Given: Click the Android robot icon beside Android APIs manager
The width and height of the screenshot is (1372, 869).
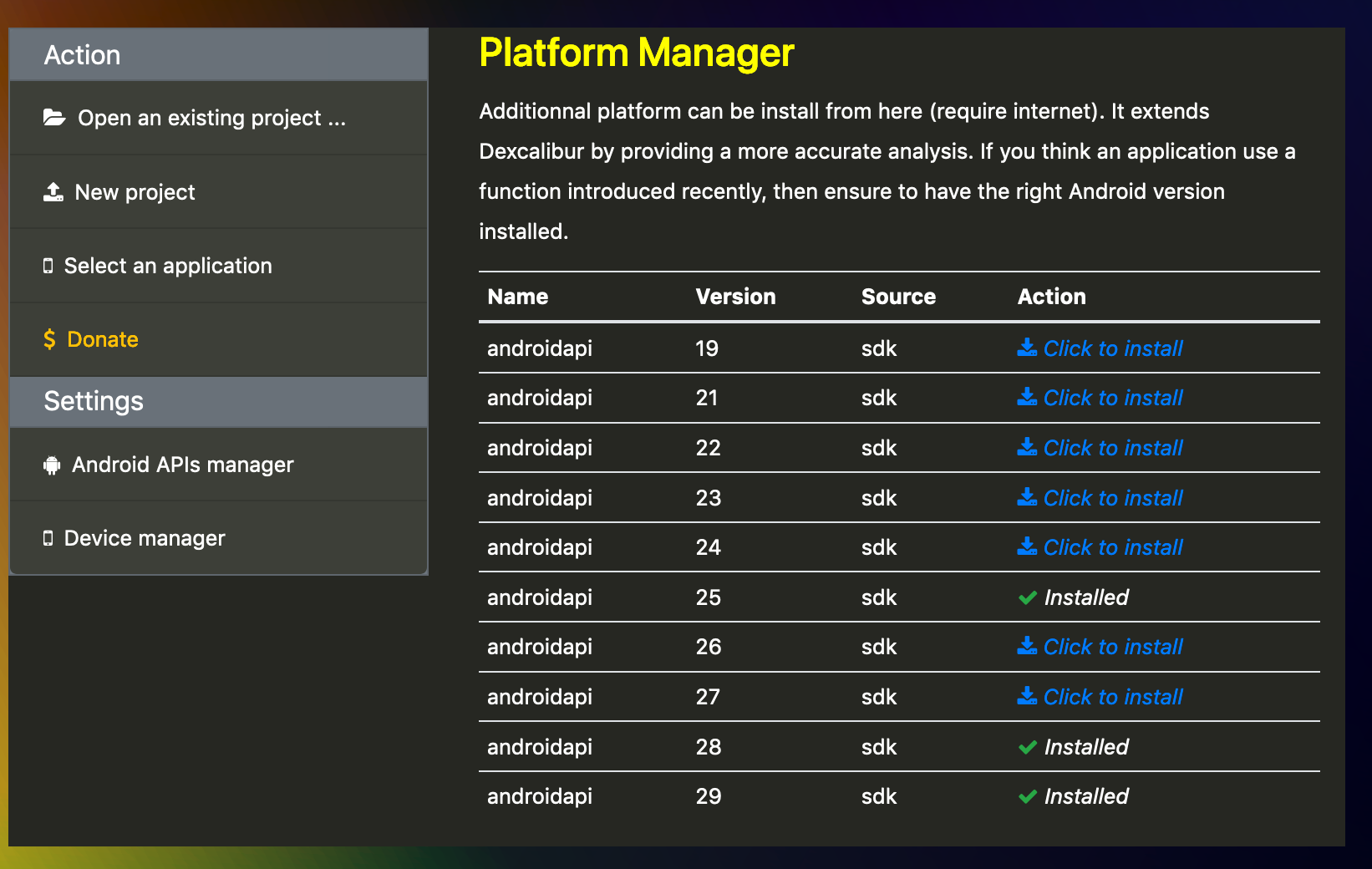Looking at the screenshot, I should pos(52,465).
